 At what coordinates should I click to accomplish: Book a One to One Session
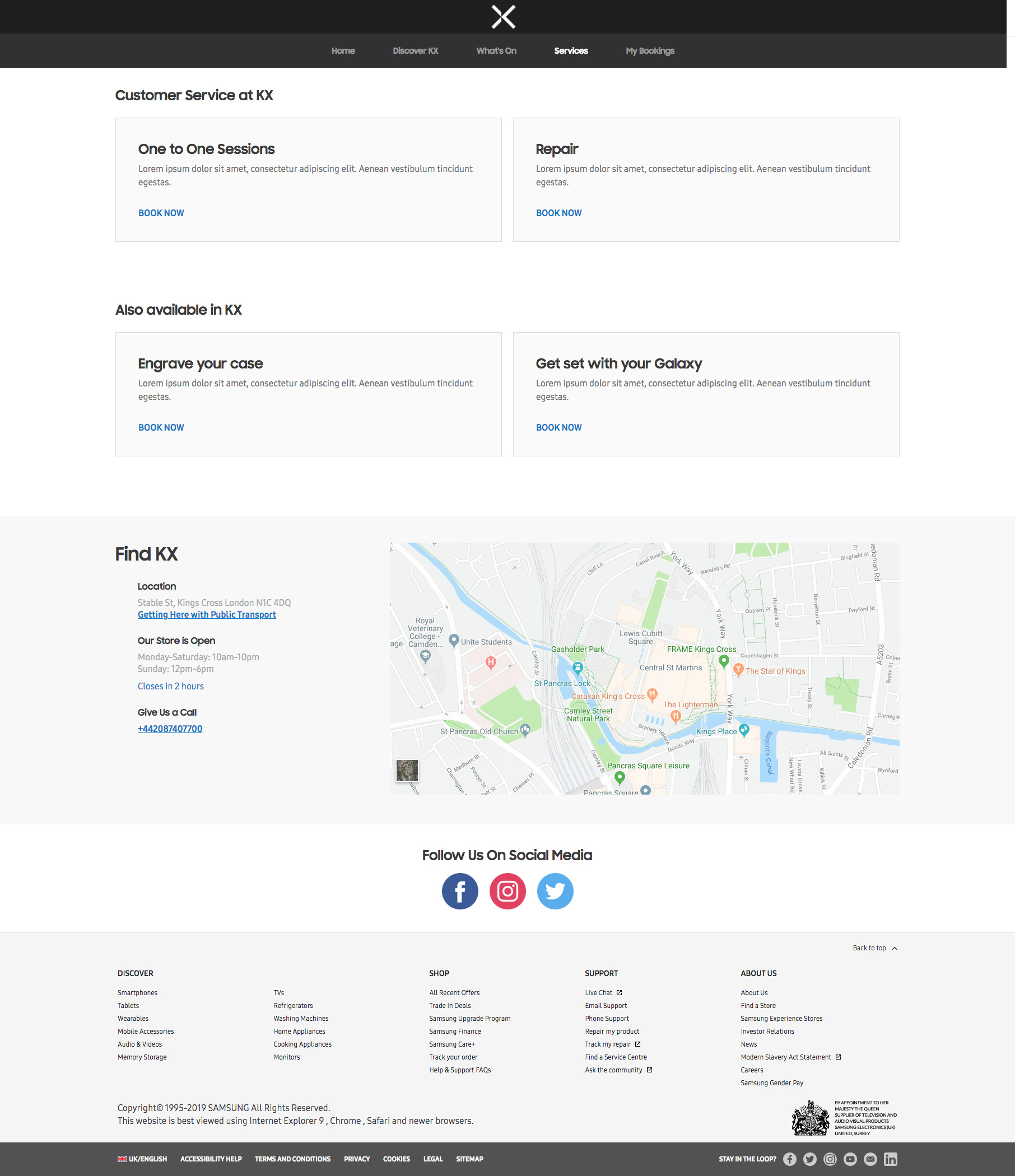(161, 213)
